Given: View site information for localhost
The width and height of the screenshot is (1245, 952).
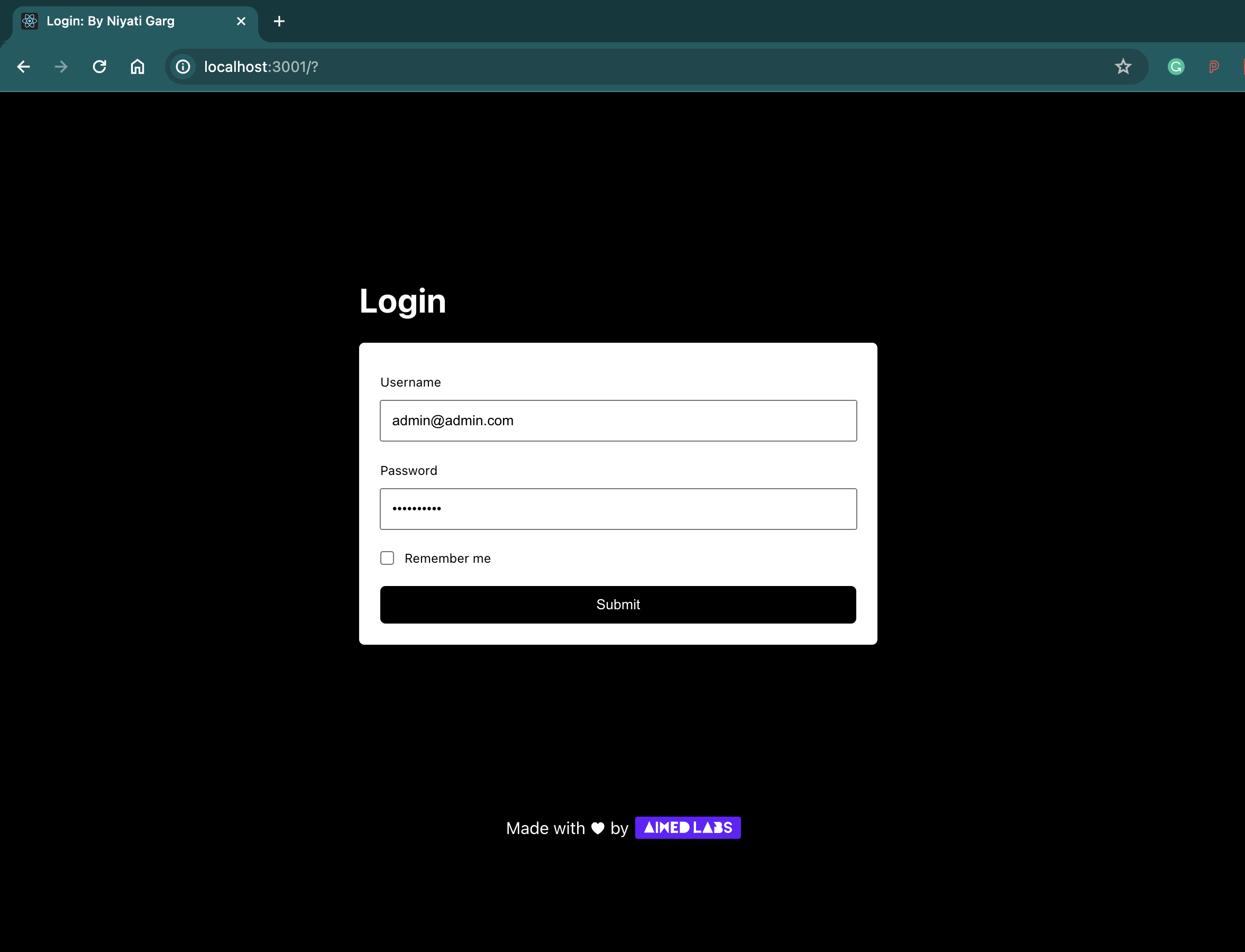Looking at the screenshot, I should pos(182,66).
